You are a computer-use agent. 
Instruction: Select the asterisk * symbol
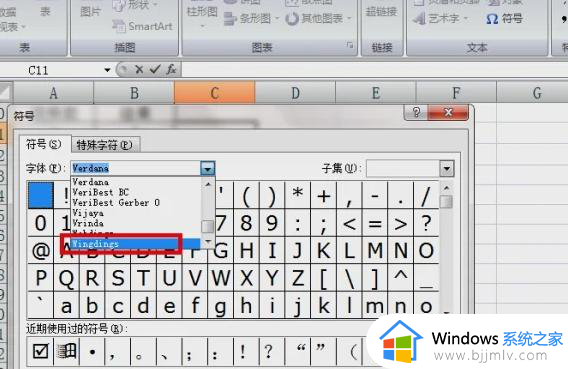coord(298,195)
